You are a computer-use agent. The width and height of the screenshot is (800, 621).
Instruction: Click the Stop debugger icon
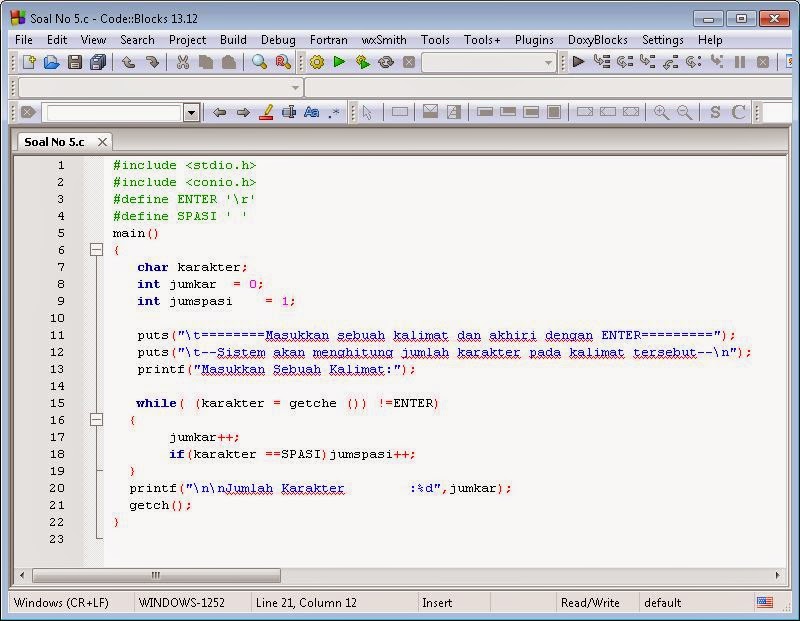(x=763, y=62)
